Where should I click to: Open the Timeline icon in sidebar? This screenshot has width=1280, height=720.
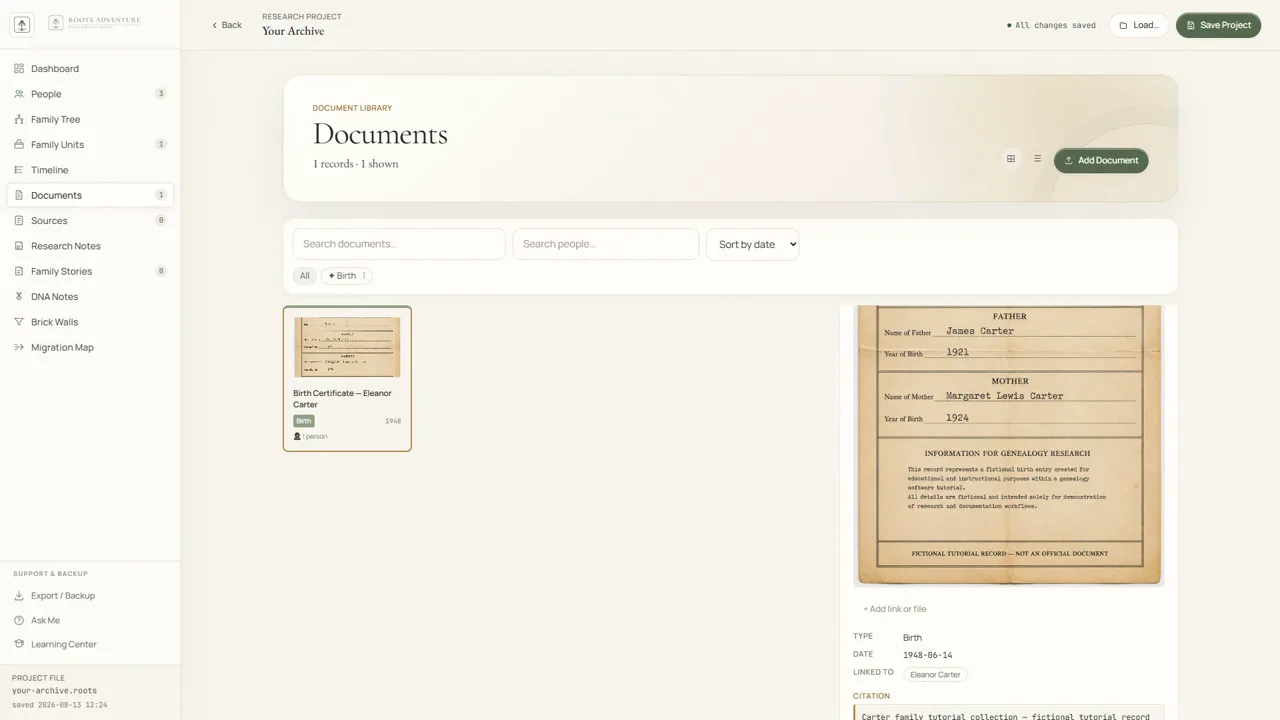[x=19, y=170]
